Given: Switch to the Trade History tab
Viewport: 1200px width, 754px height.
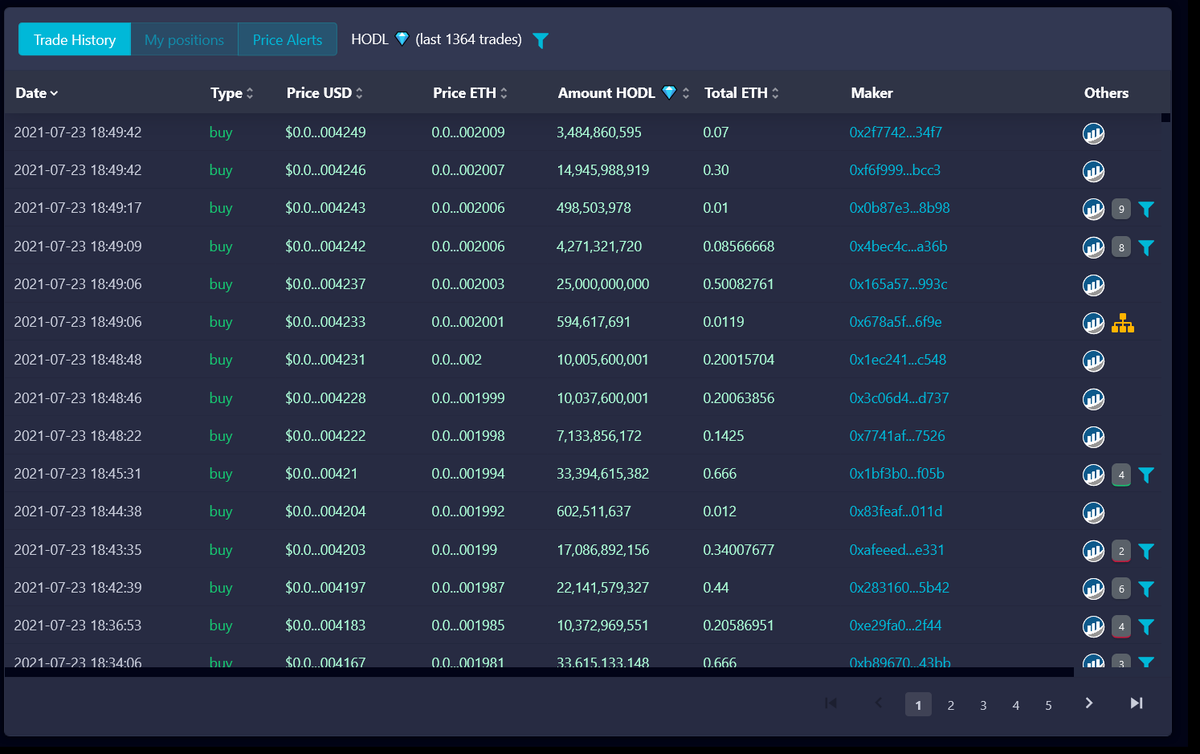Looking at the screenshot, I should pyautogui.click(x=75, y=40).
